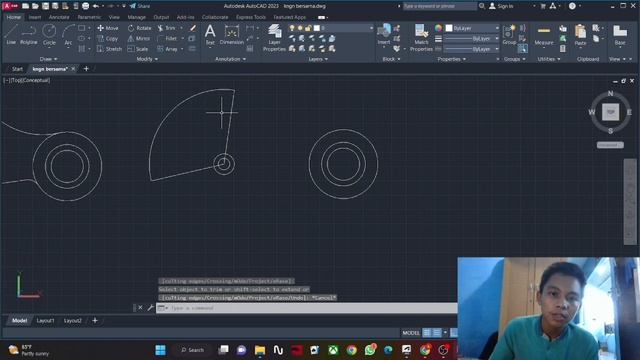Select the Text annotation tool
Screen dimensions: 640x360
(210, 34)
